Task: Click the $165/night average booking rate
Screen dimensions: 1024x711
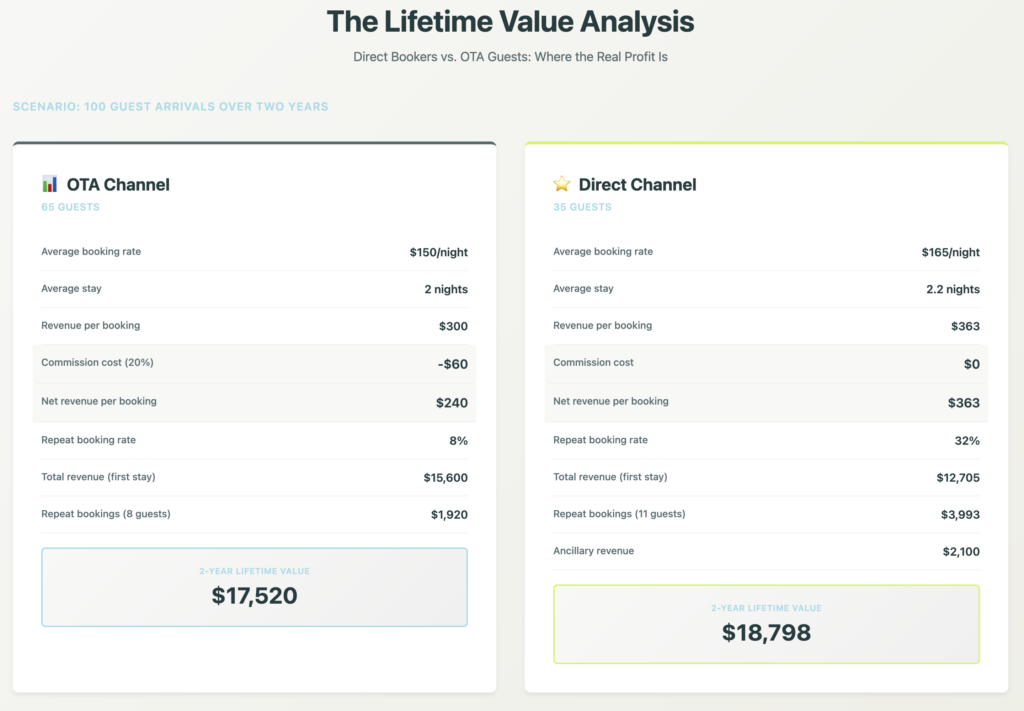Action: coord(950,252)
